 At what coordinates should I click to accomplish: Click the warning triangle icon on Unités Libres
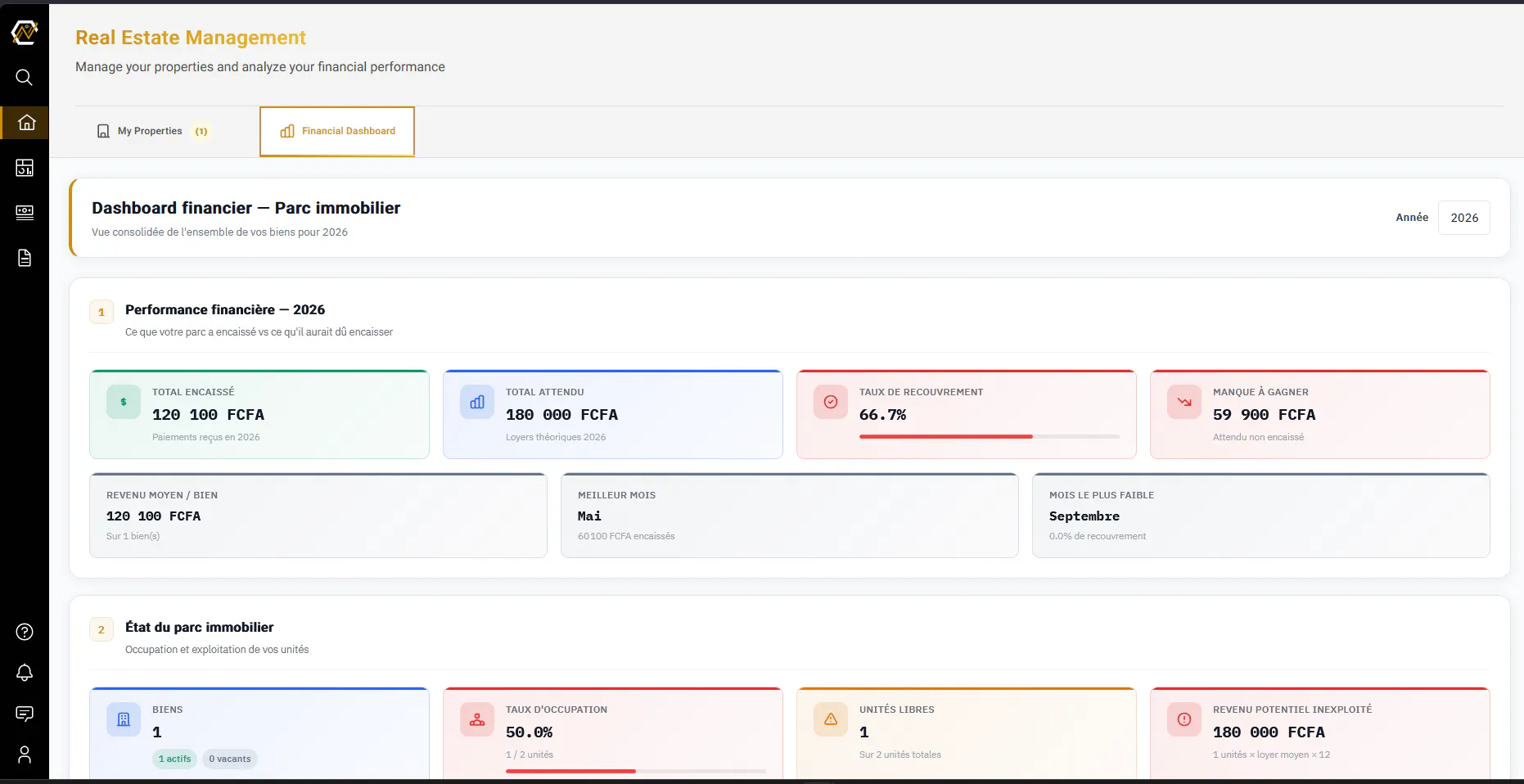point(831,719)
